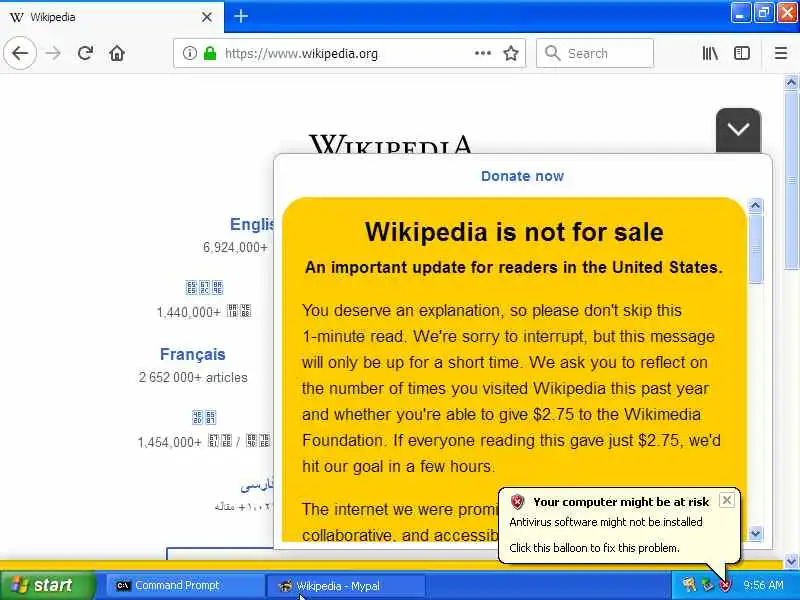The image size is (800, 600).
Task: Open the Persian language Wikipedia link
Action: pos(257,484)
